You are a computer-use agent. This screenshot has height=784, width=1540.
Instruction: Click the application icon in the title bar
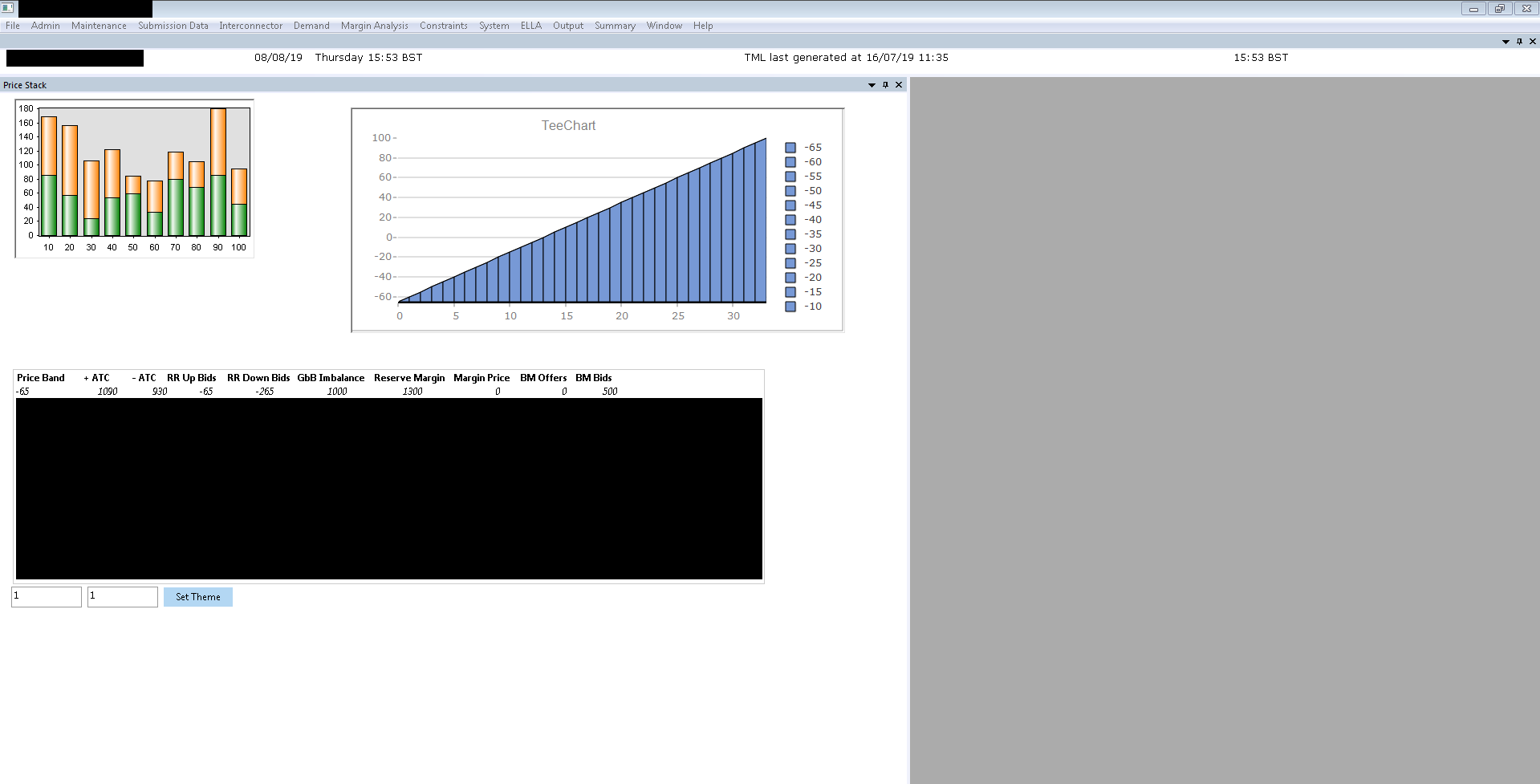[8, 8]
